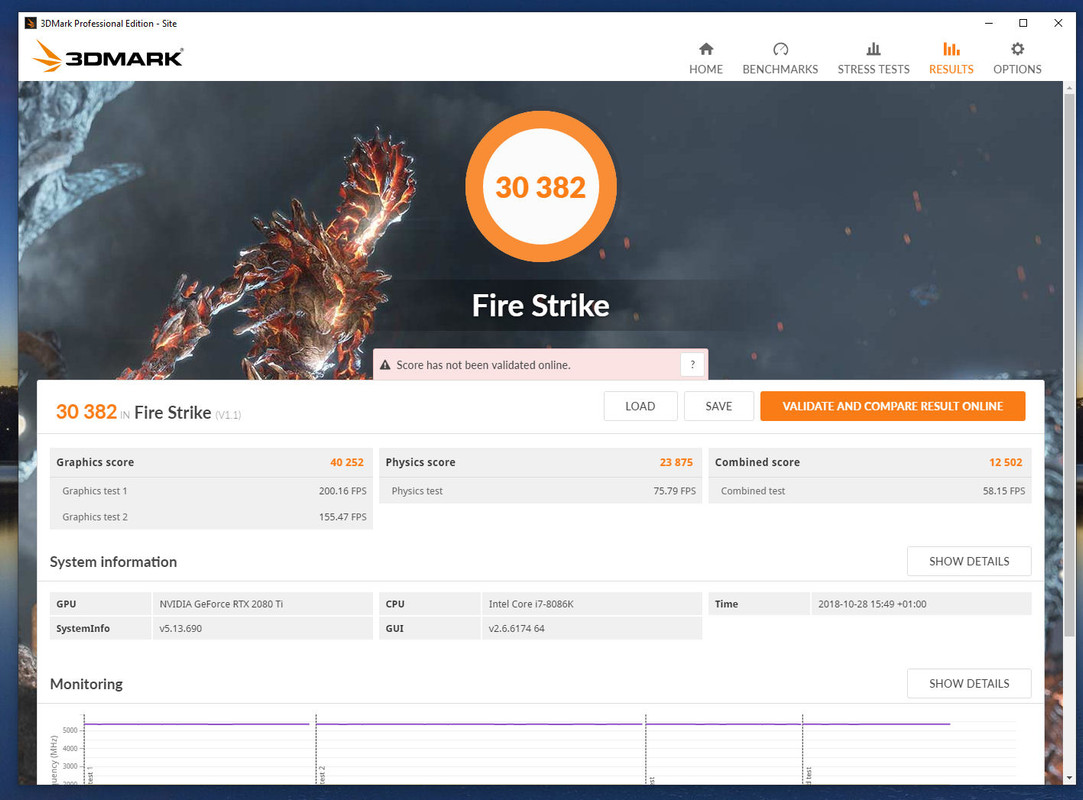Click Validate and Compare Result Online
The width and height of the screenshot is (1083, 800).
[x=892, y=406]
